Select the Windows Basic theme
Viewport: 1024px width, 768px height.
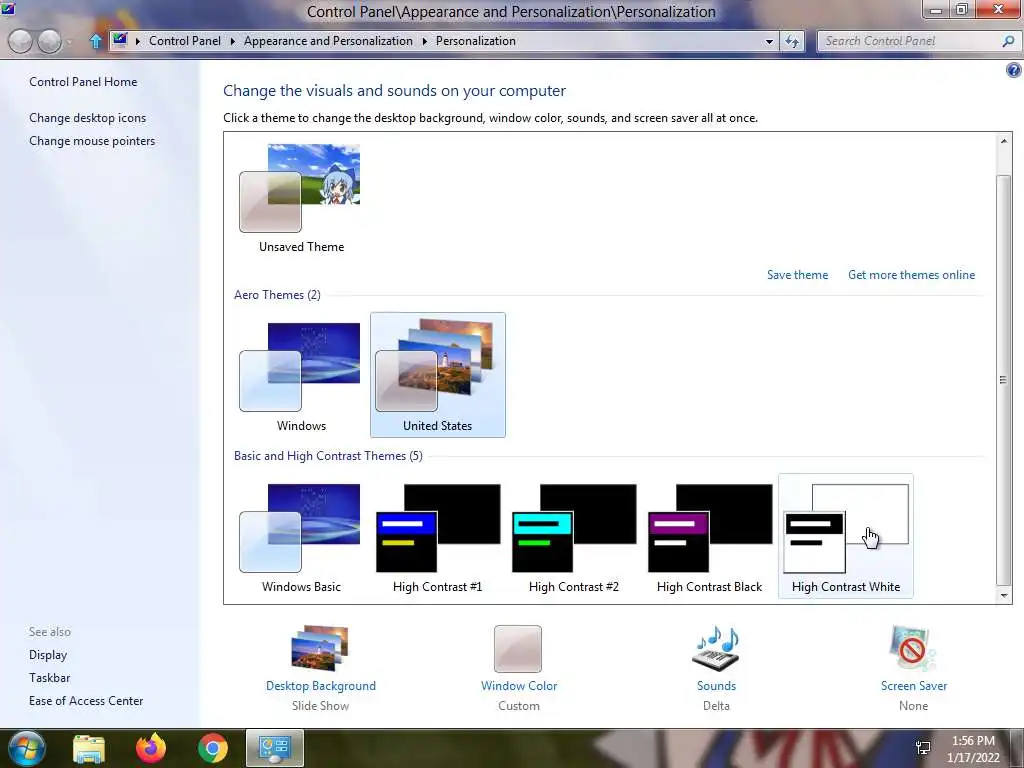tap(300, 537)
